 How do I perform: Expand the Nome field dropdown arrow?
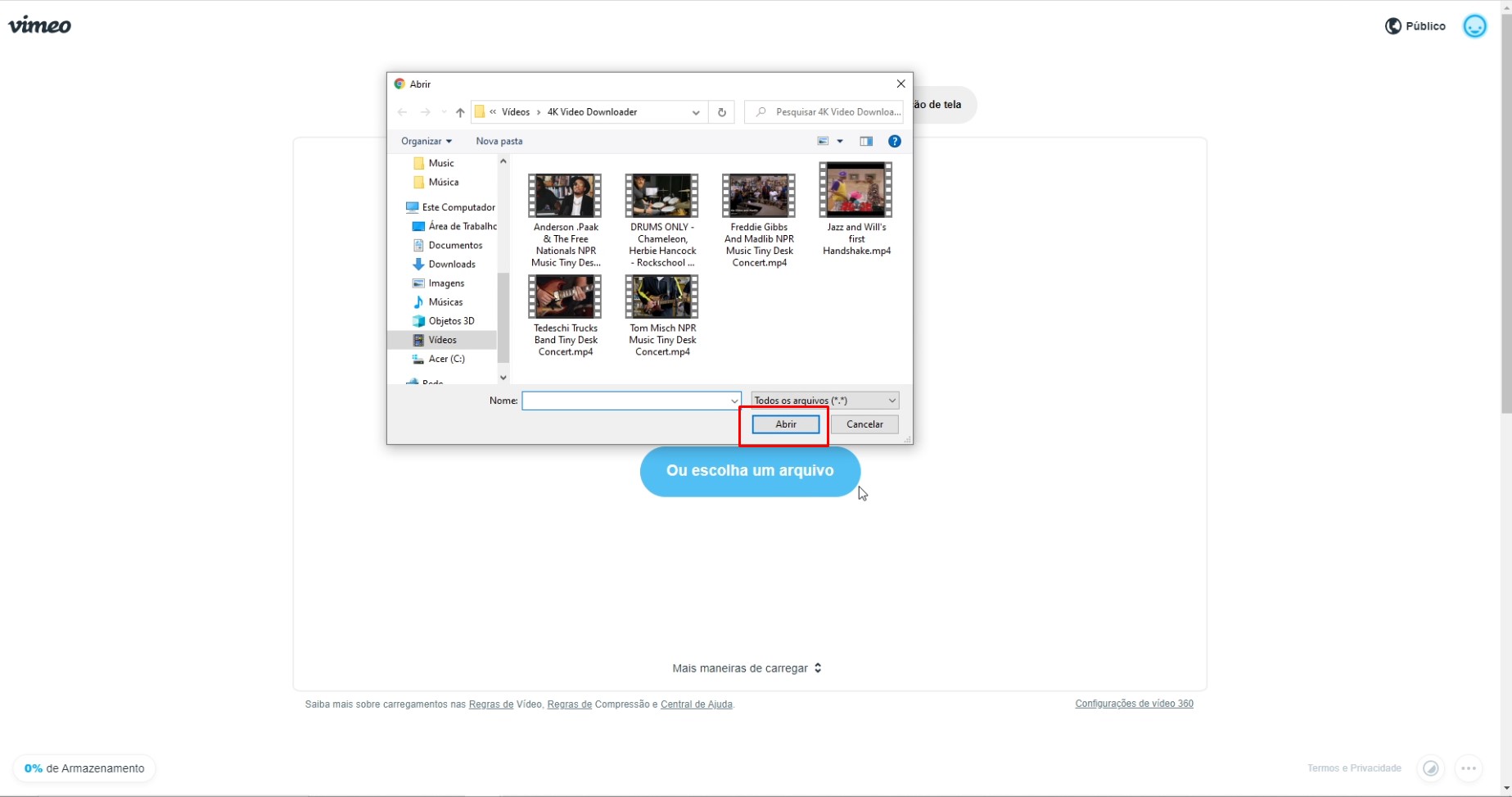(734, 401)
